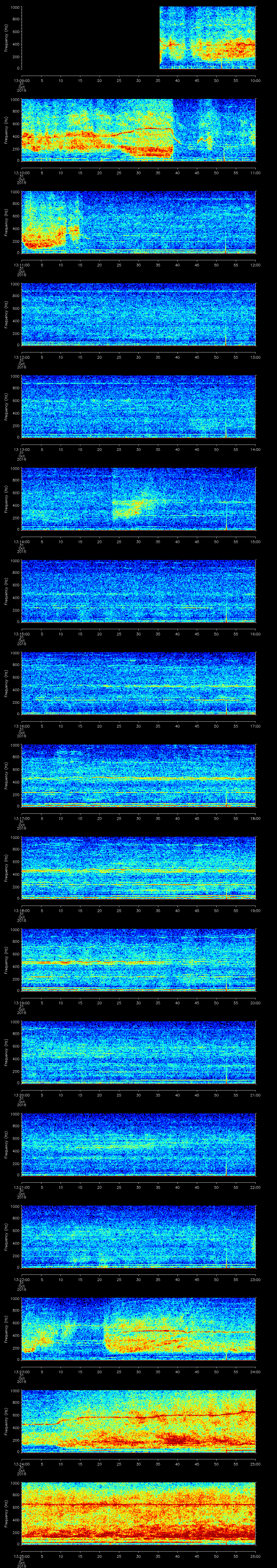277x1568 pixels.
Task: Click the '14:00' end time label
Action: pos(255,449)
